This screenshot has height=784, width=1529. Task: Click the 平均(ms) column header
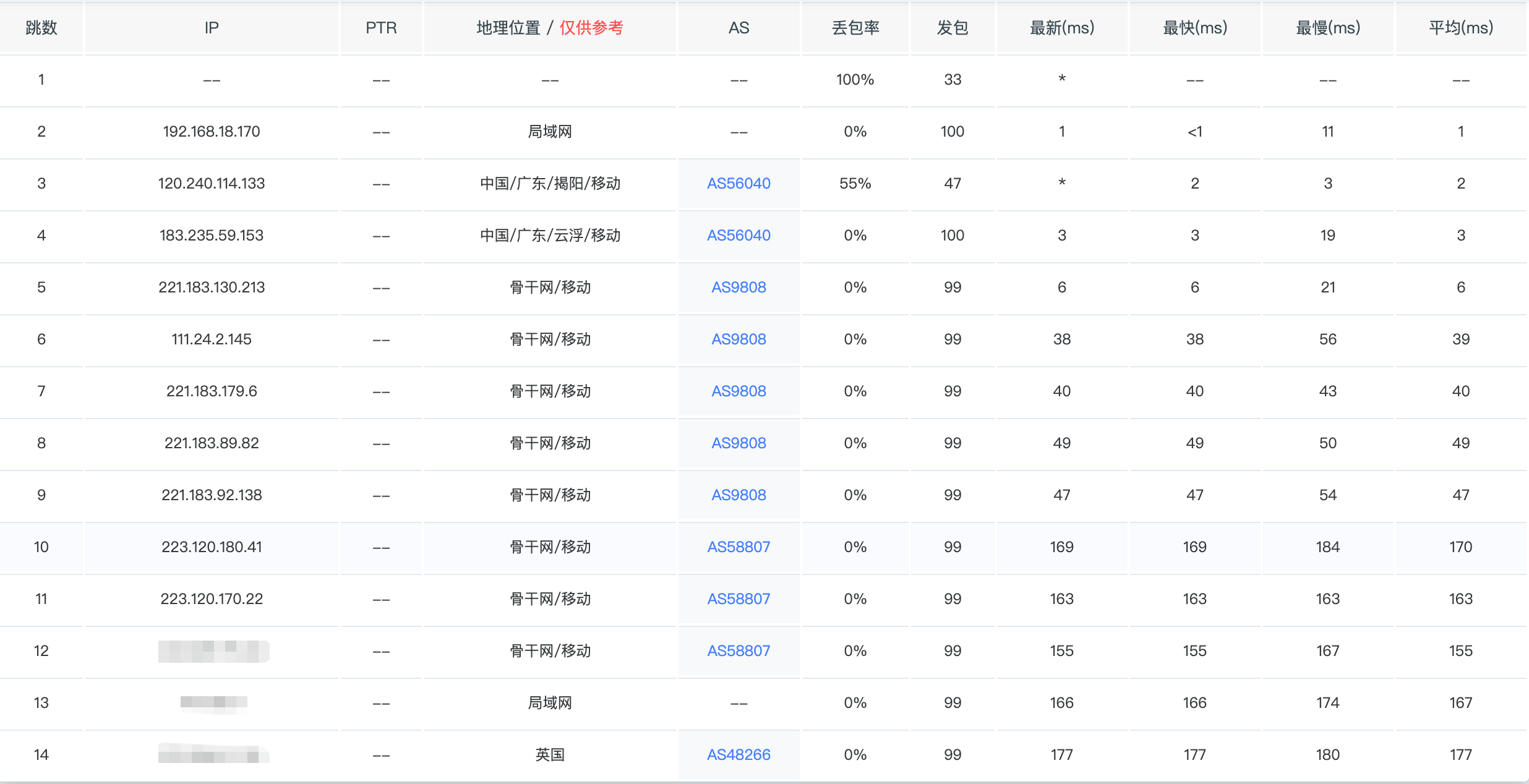click(x=1460, y=28)
